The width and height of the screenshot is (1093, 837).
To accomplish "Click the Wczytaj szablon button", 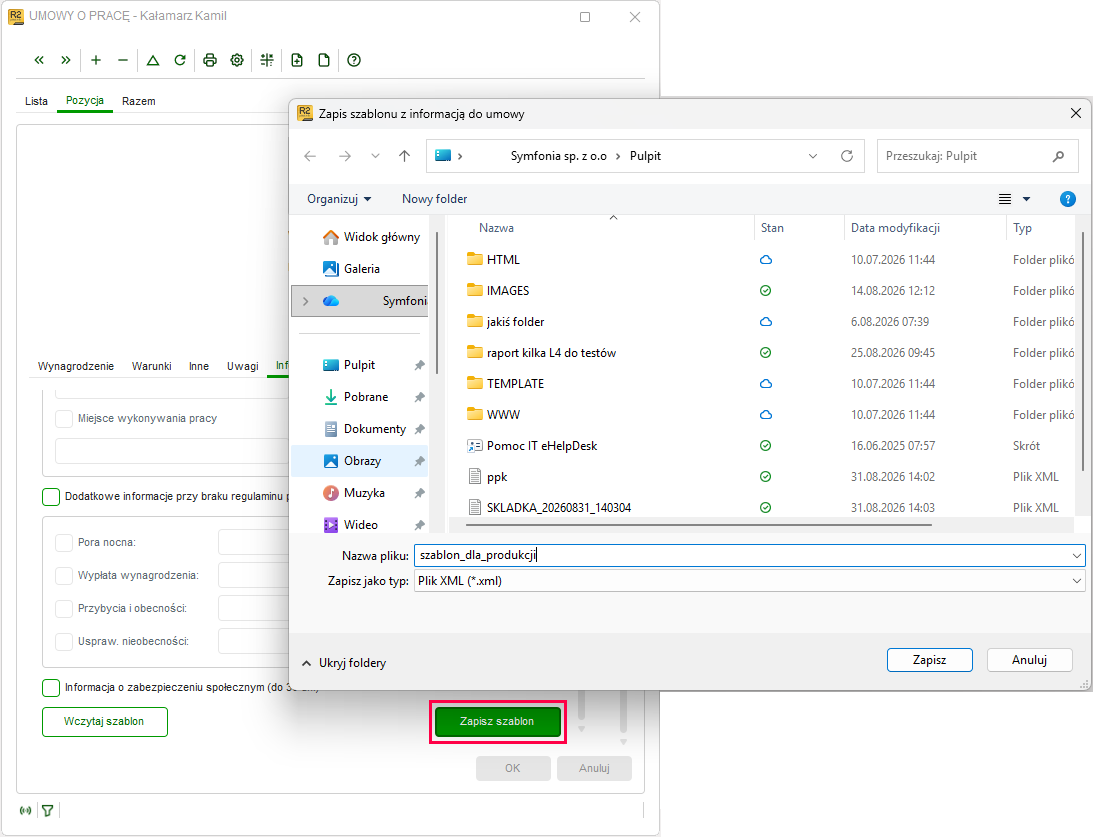I will tap(105, 721).
